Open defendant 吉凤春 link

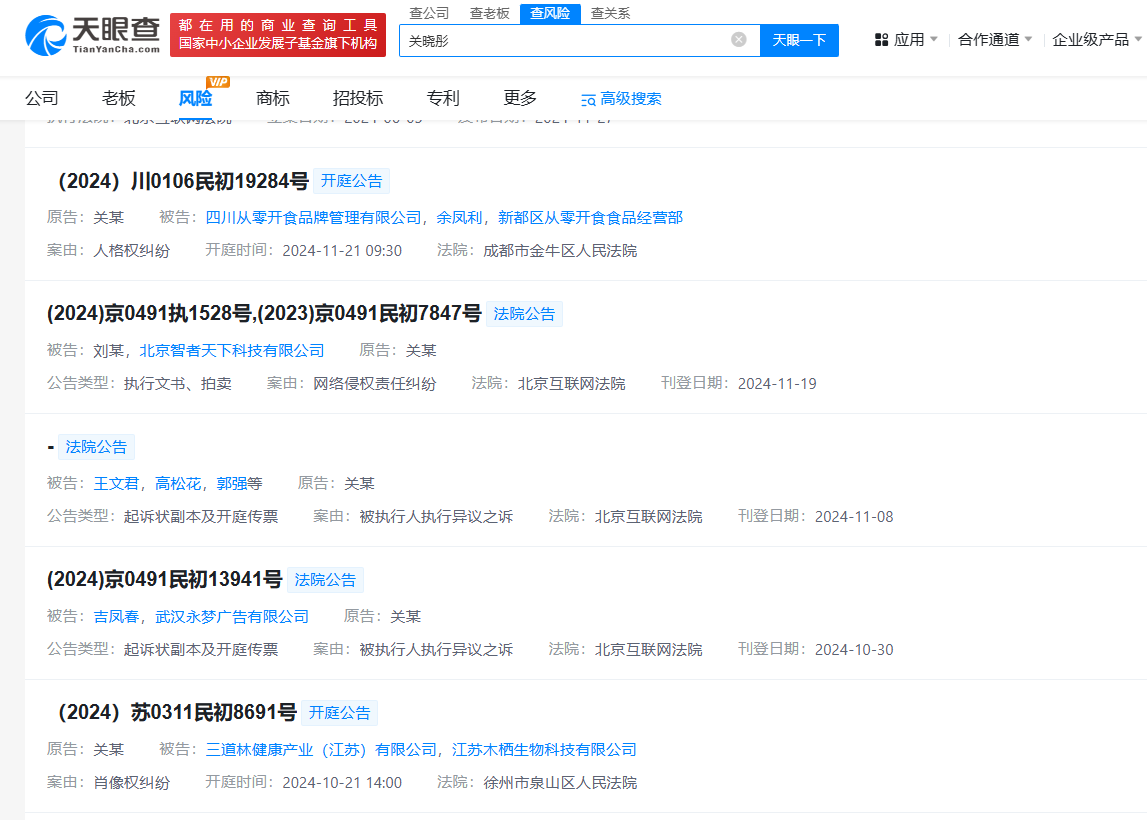pos(116,617)
